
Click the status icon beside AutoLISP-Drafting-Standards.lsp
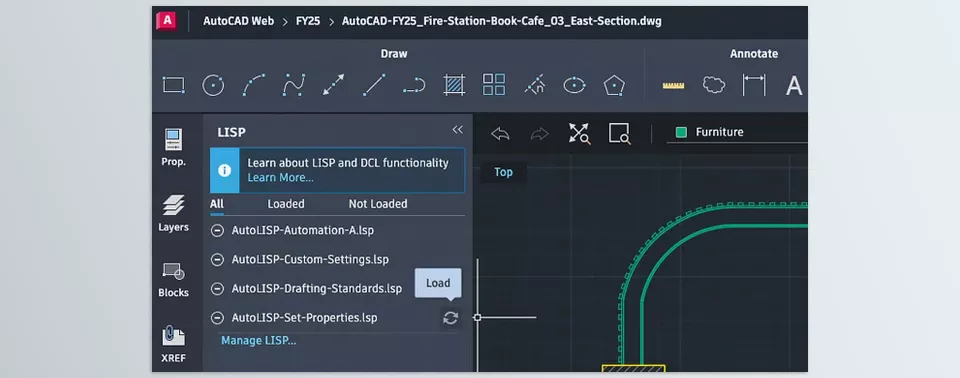pyautogui.click(x=217, y=289)
